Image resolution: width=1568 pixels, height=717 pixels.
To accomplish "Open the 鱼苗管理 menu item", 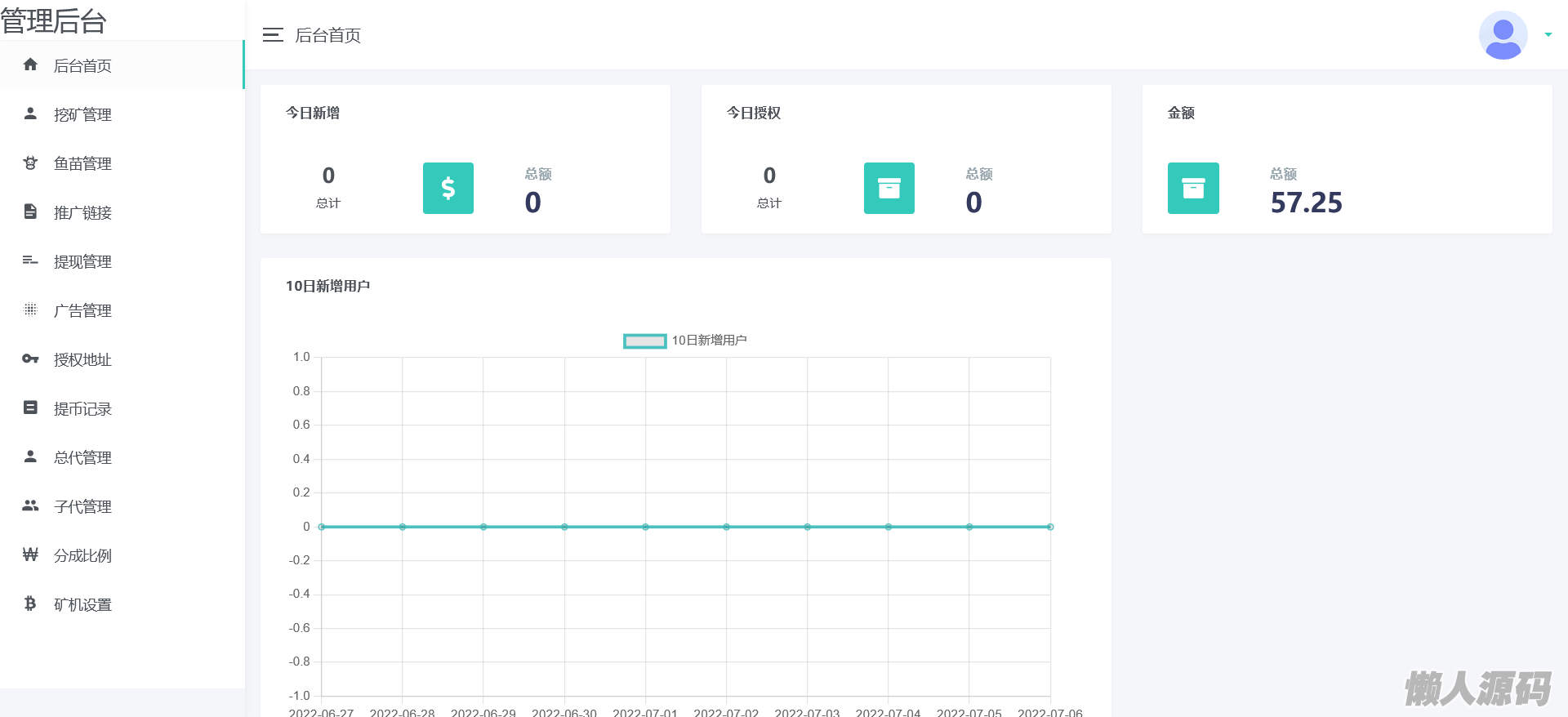I will pos(82,163).
